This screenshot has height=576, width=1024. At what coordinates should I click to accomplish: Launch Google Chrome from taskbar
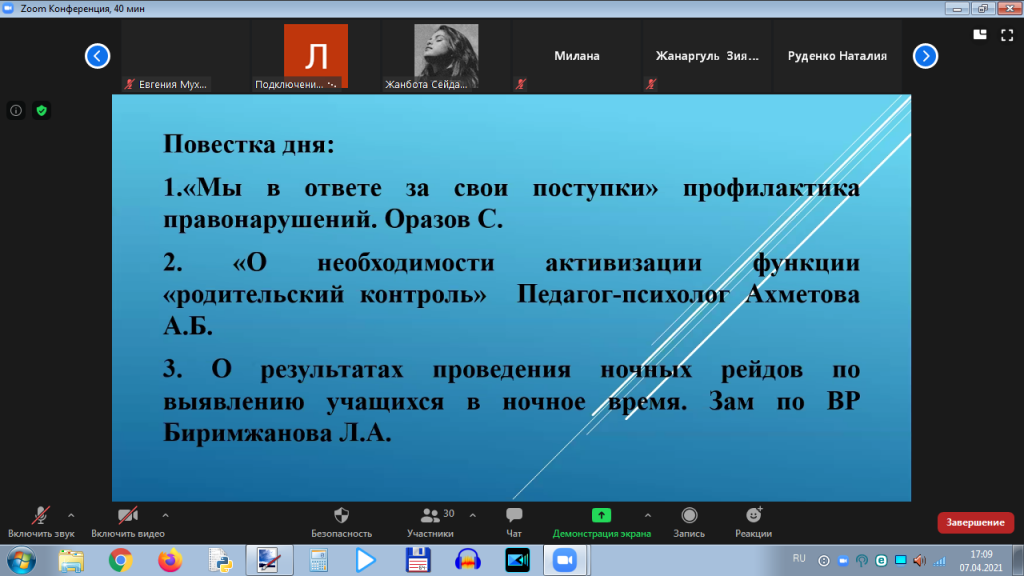pyautogui.click(x=121, y=561)
